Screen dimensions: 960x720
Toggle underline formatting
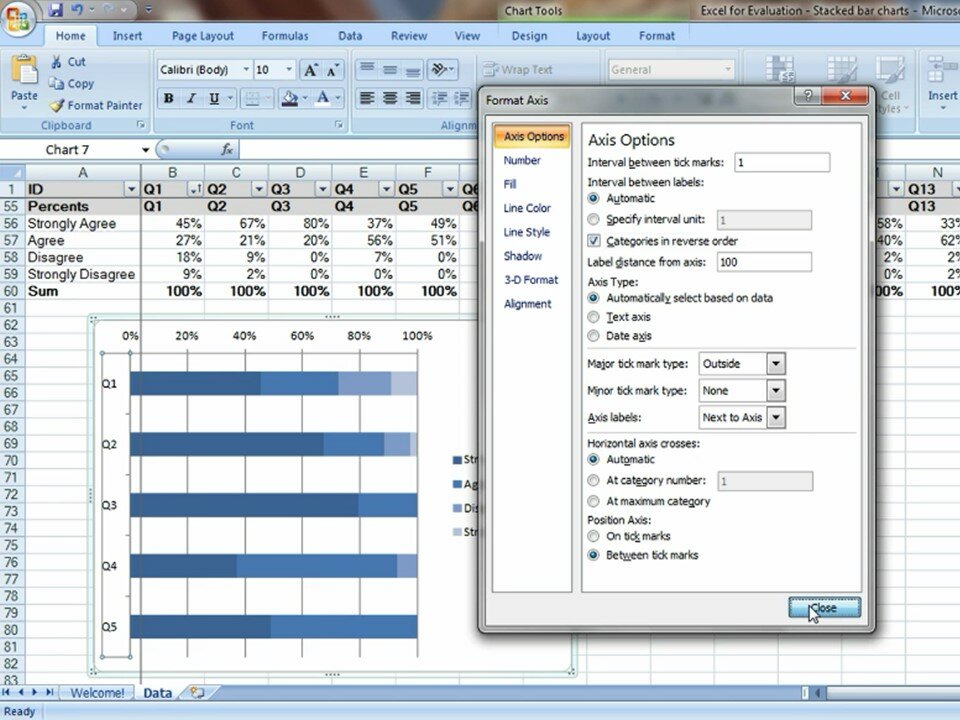(x=214, y=98)
